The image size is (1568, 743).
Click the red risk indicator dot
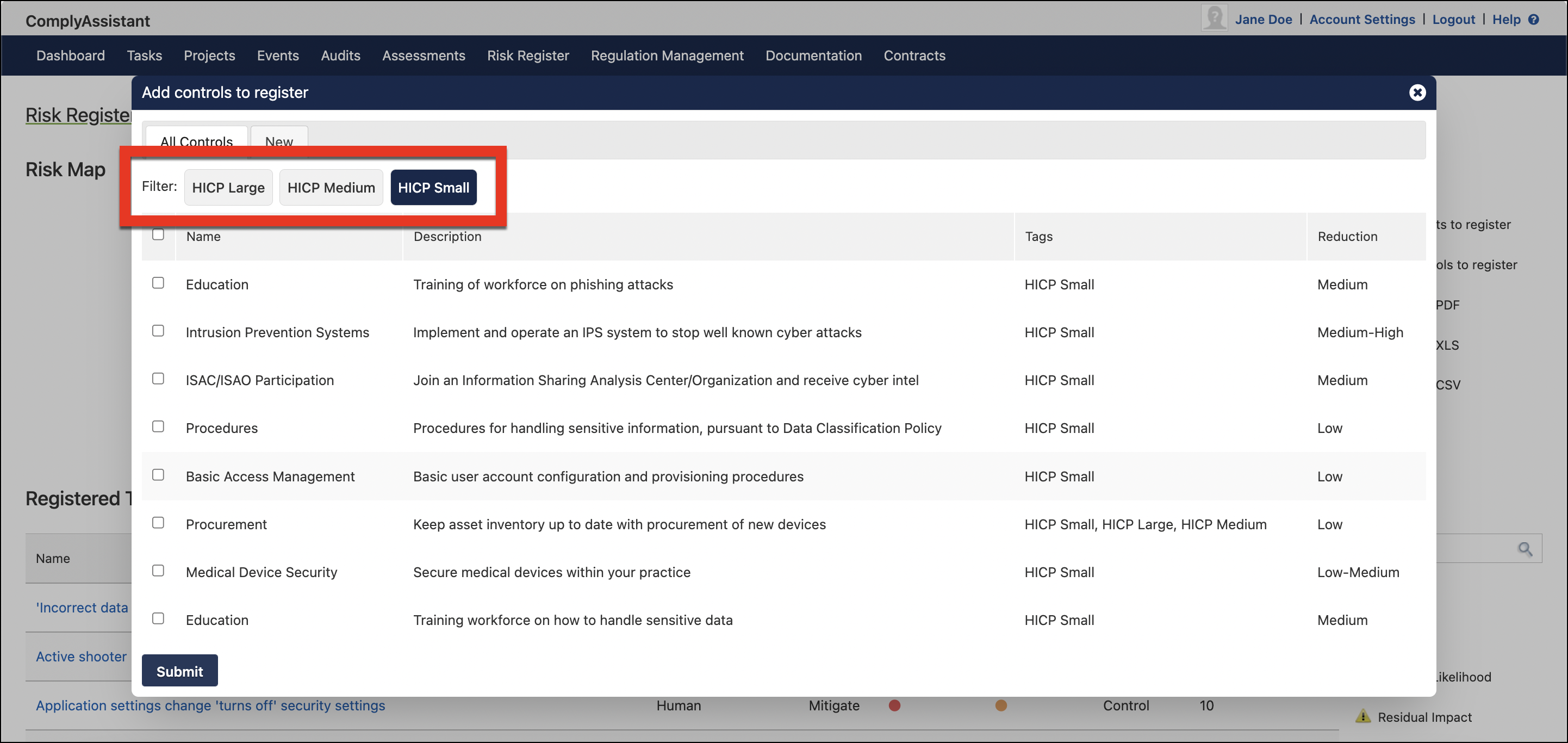pyautogui.click(x=894, y=705)
